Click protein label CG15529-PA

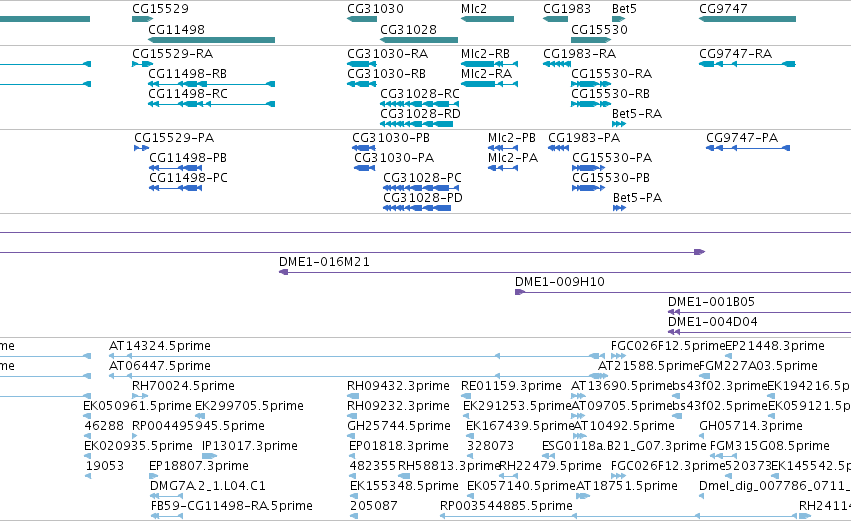[174, 138]
